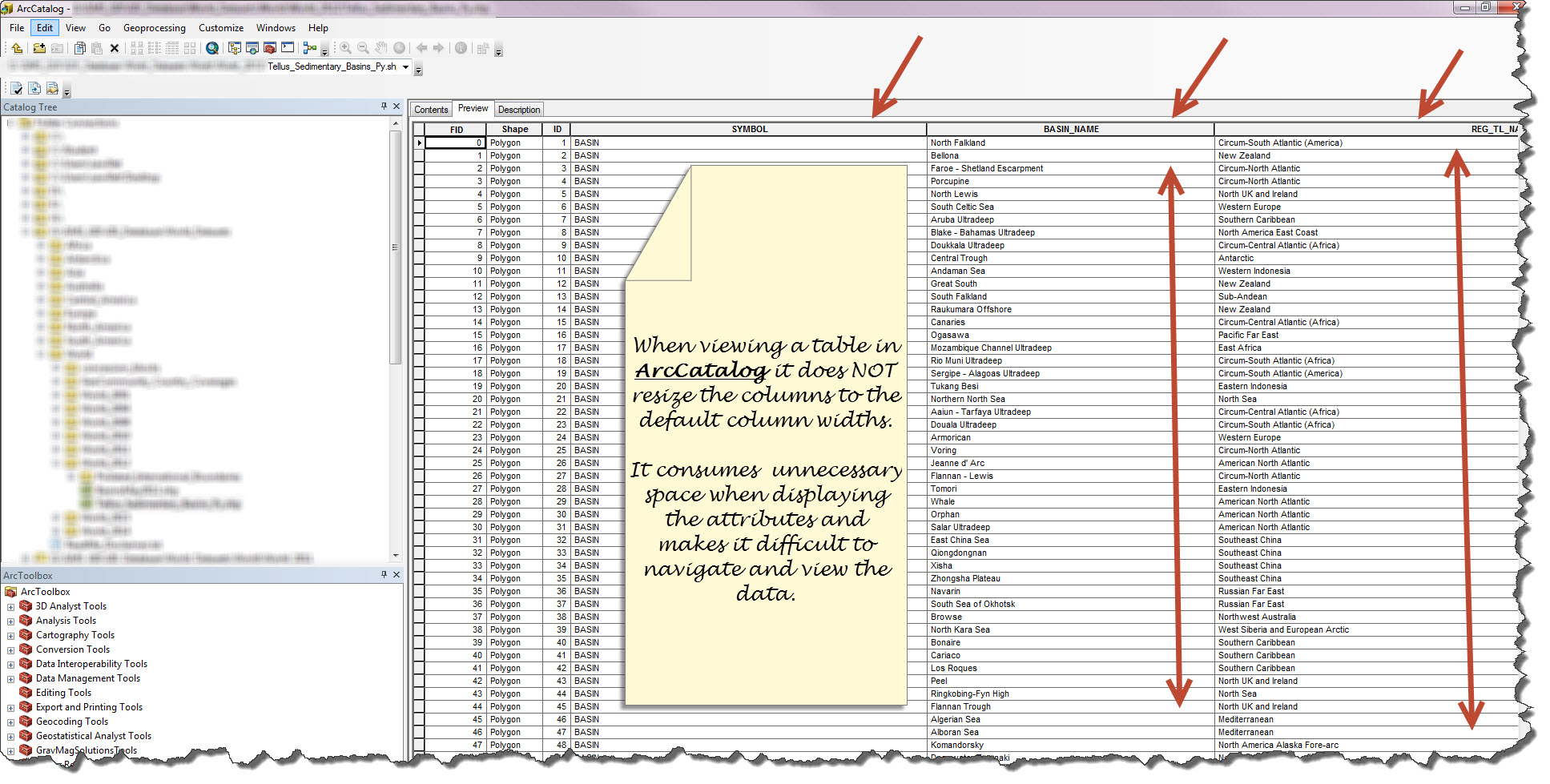1550x784 pixels.
Task: Click the Up One Level icon
Action: pos(17,48)
